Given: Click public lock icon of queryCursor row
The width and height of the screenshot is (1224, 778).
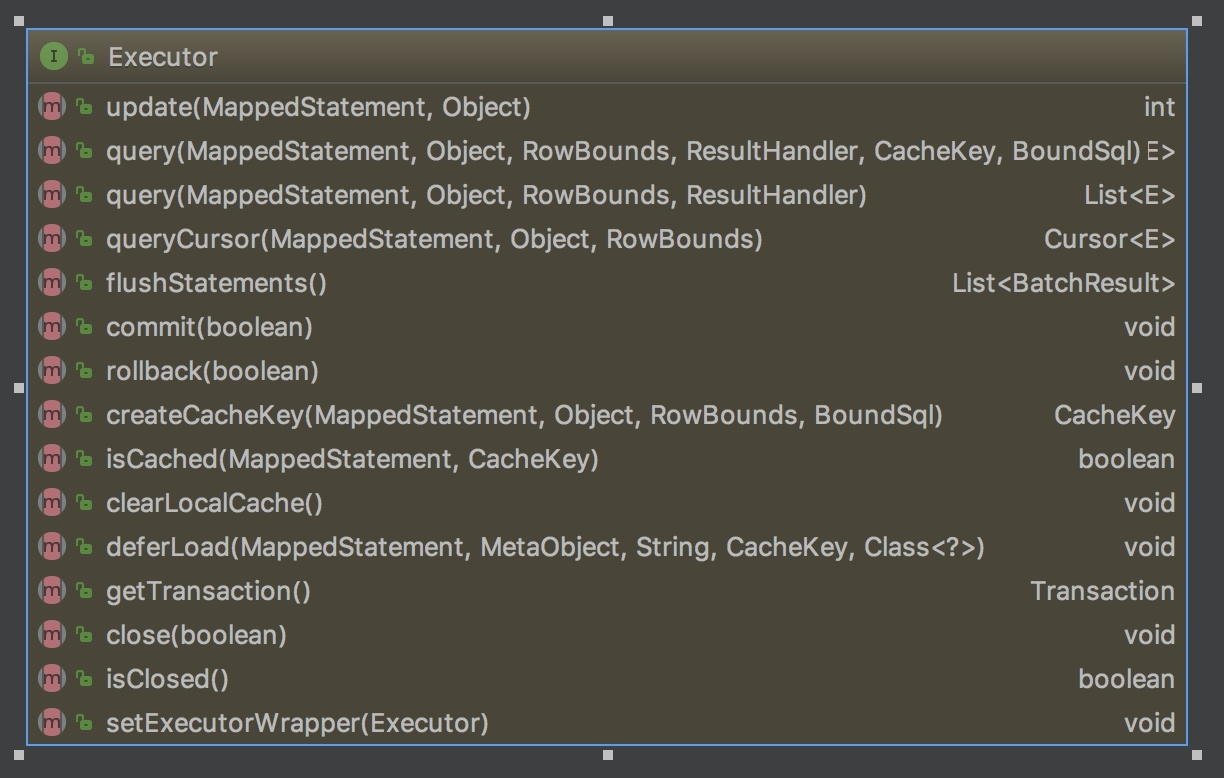Looking at the screenshot, I should click(85, 239).
